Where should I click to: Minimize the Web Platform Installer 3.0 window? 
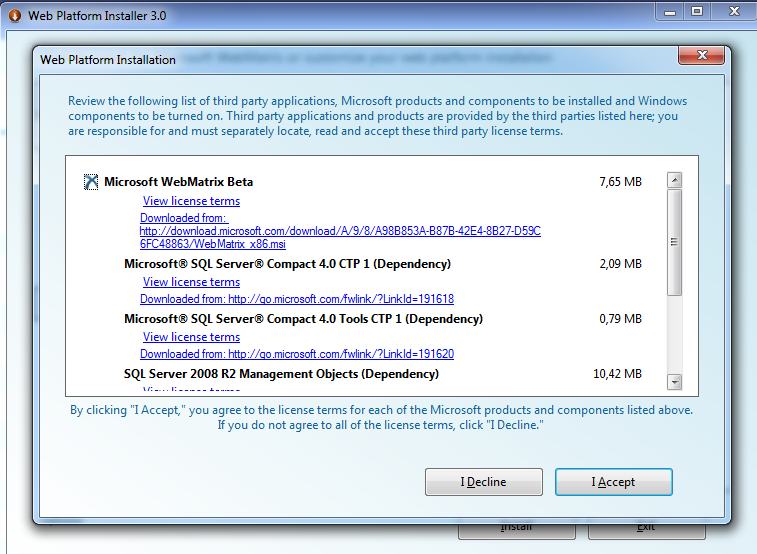click(670, 12)
